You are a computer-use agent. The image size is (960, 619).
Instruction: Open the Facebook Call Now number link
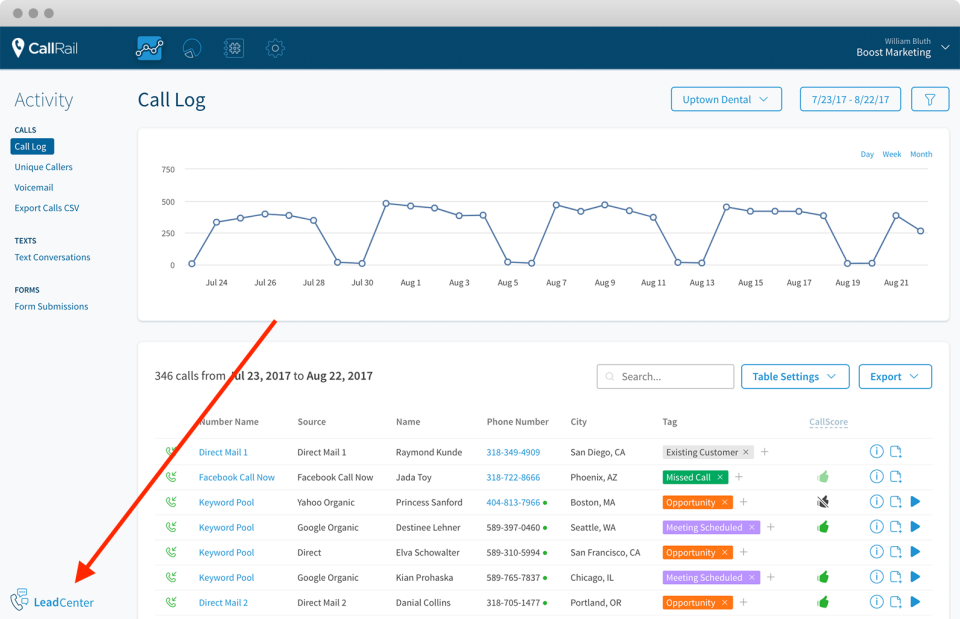(x=236, y=477)
